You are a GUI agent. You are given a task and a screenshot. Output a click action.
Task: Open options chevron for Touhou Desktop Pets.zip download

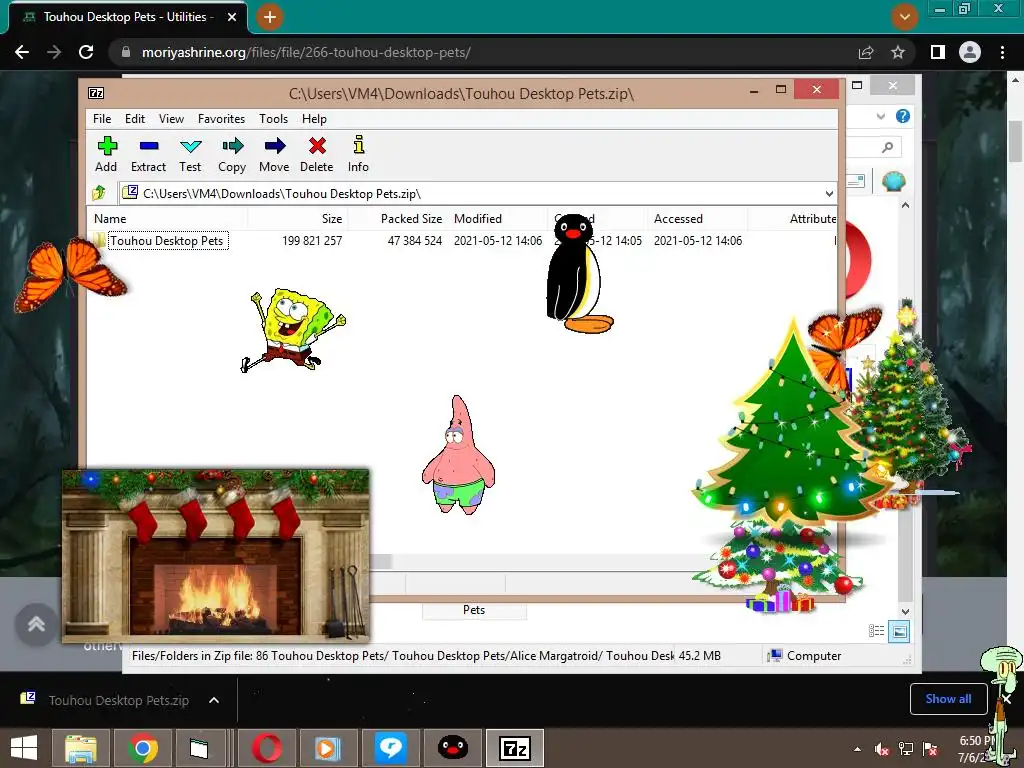tap(214, 700)
